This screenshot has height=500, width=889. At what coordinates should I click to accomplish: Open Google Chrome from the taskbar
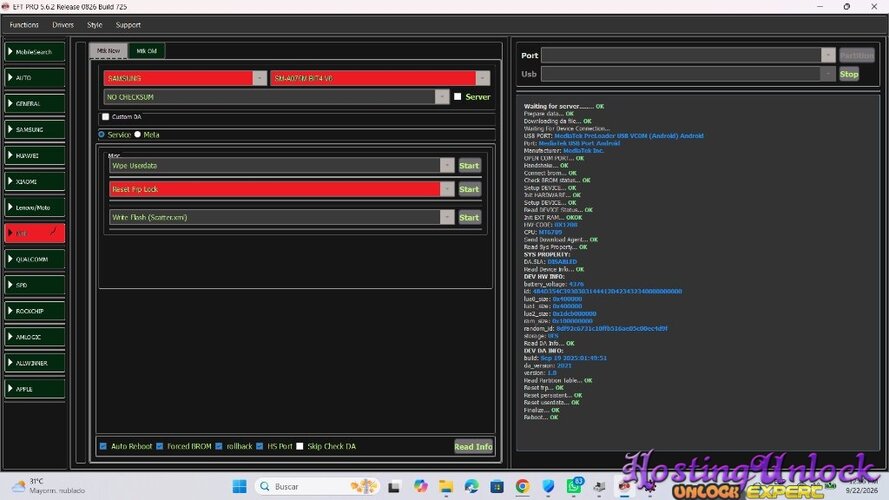coord(523,486)
